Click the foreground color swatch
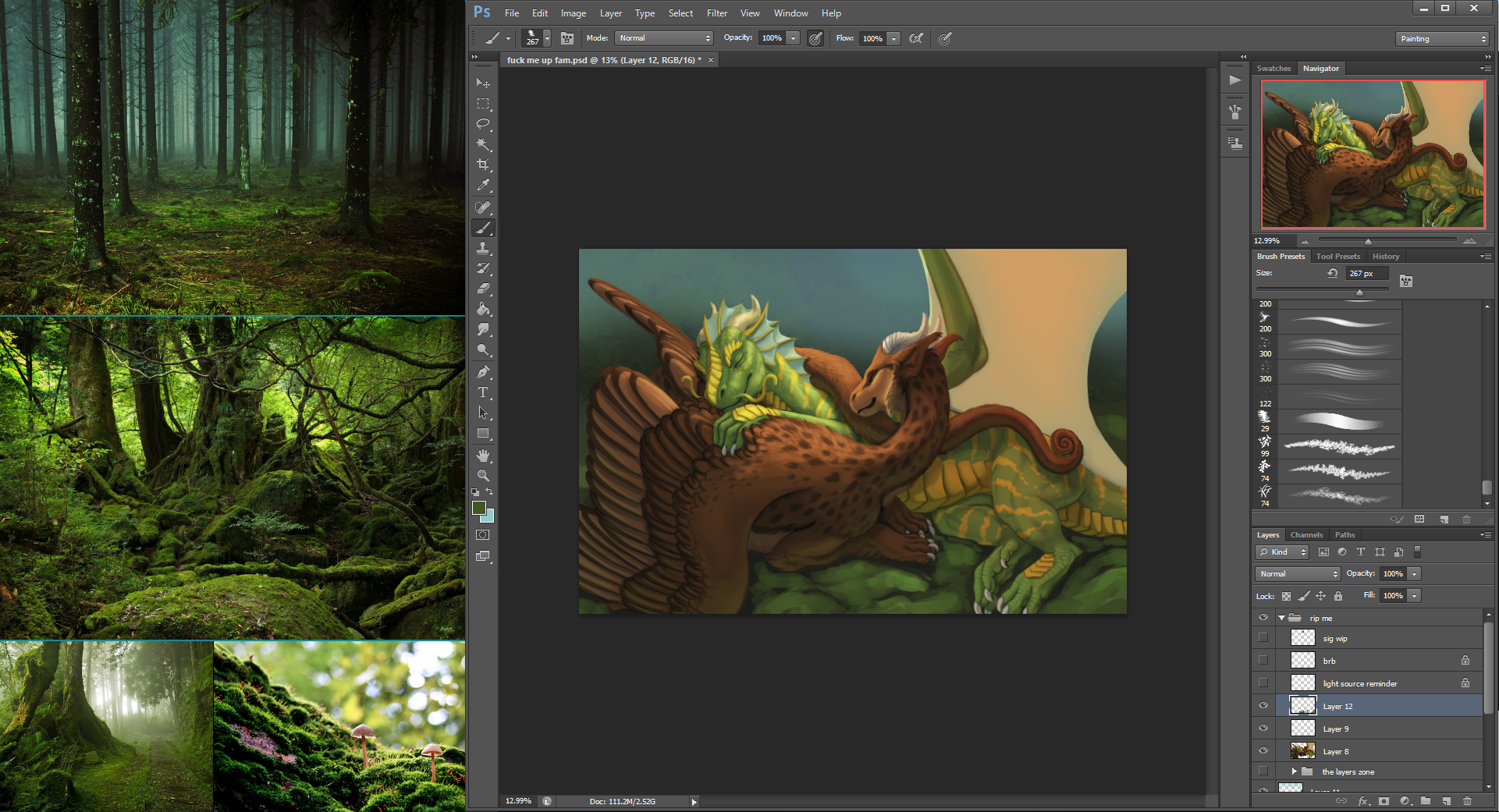1499x812 pixels. click(x=478, y=508)
